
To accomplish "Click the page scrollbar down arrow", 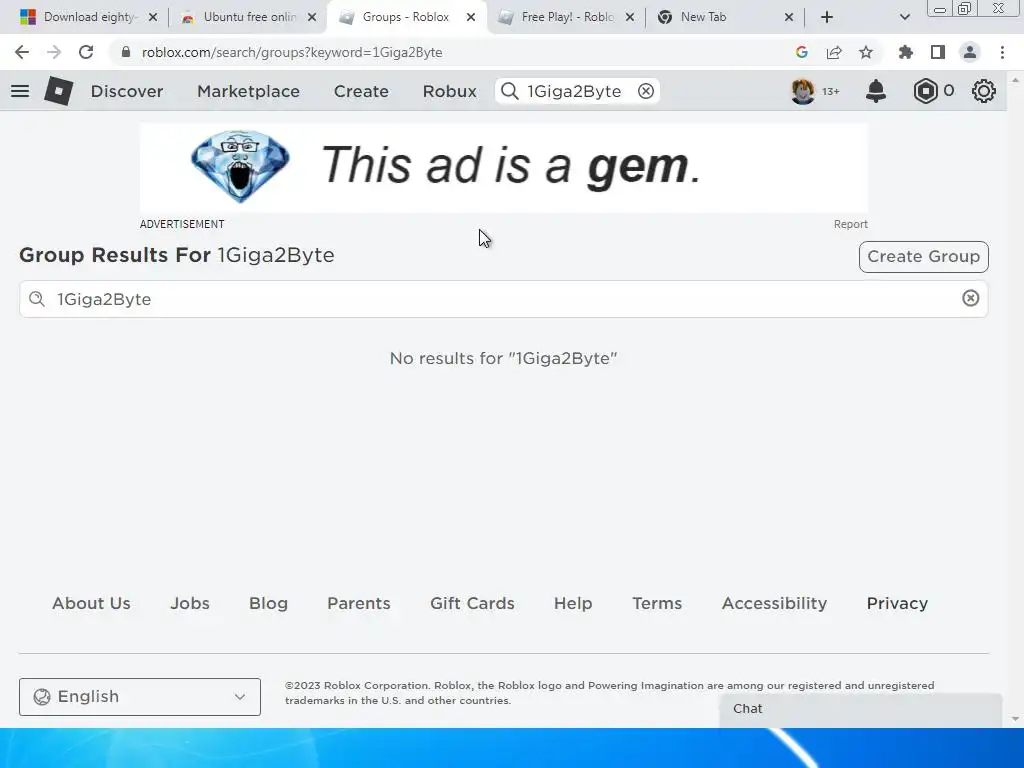I will click(x=1015, y=719).
